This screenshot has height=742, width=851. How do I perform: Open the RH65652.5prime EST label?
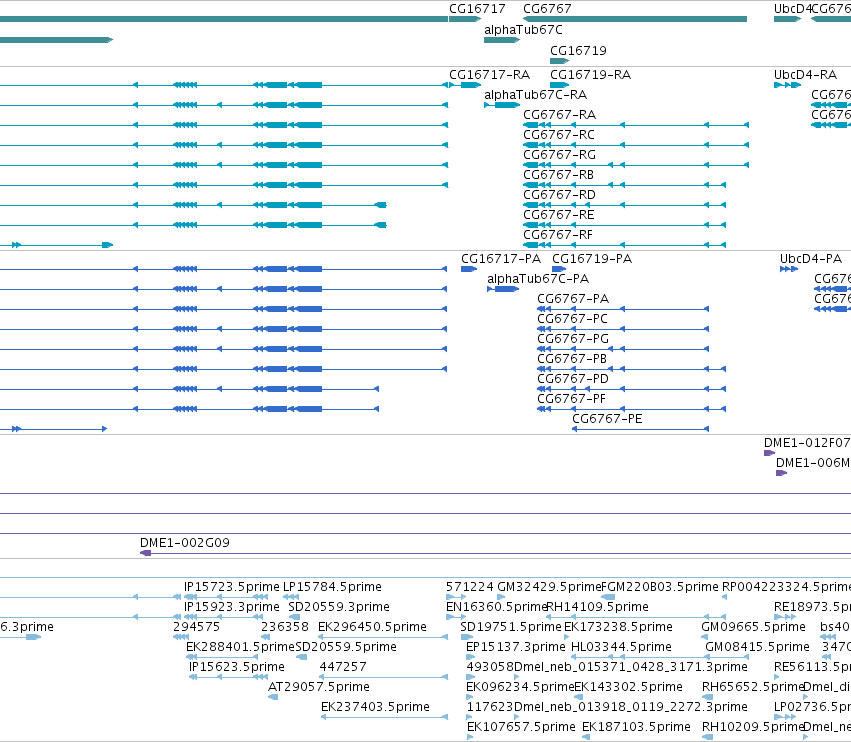click(x=753, y=687)
